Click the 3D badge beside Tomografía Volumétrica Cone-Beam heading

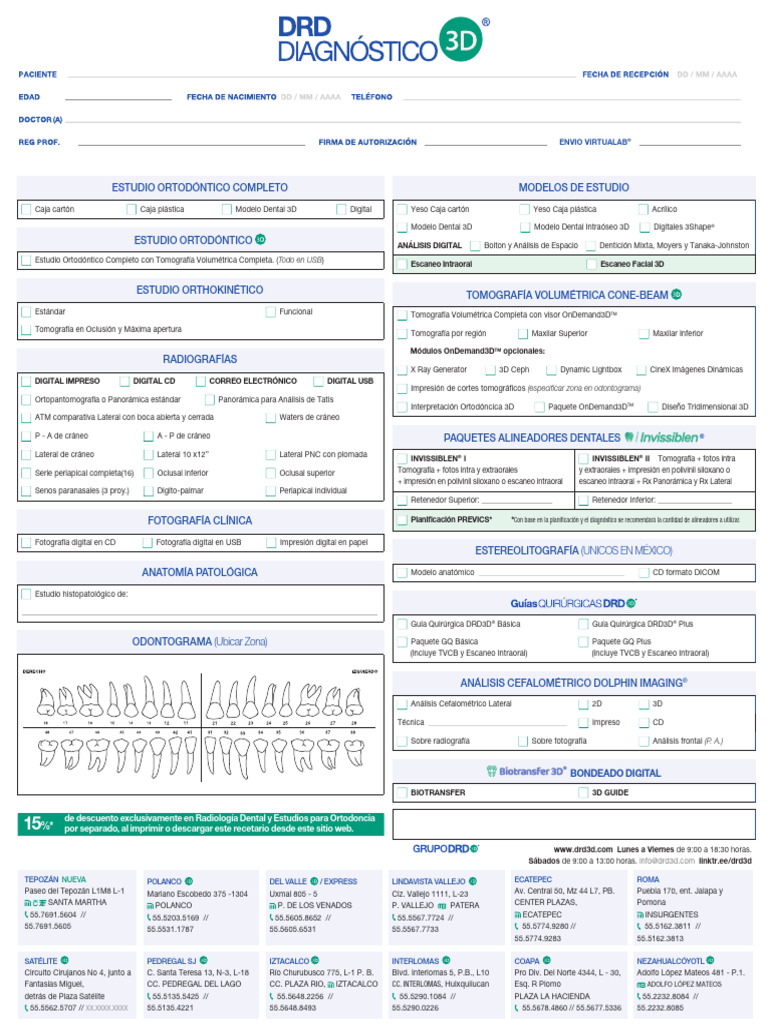point(677,295)
